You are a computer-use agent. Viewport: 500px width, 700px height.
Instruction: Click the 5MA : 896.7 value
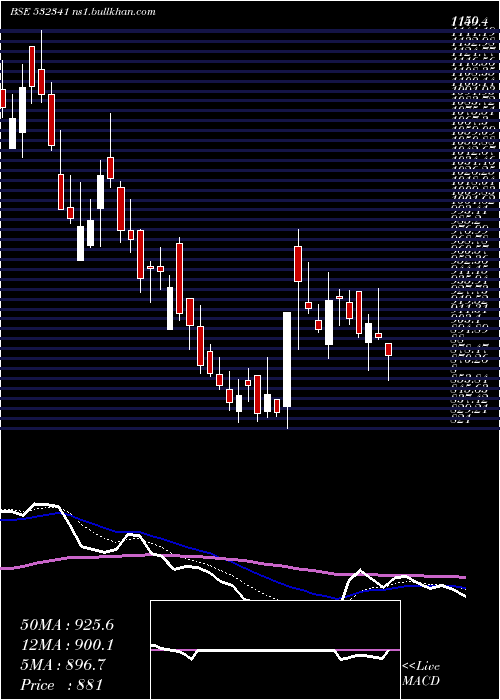pos(63,665)
